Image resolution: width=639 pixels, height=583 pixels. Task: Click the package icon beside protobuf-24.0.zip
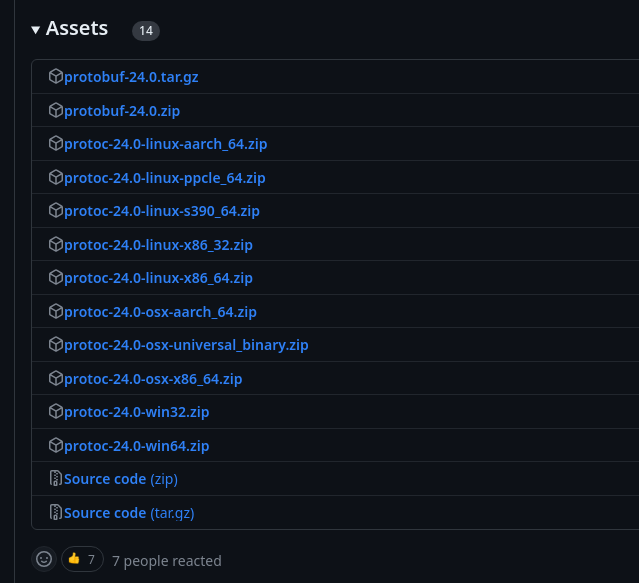pos(56,110)
